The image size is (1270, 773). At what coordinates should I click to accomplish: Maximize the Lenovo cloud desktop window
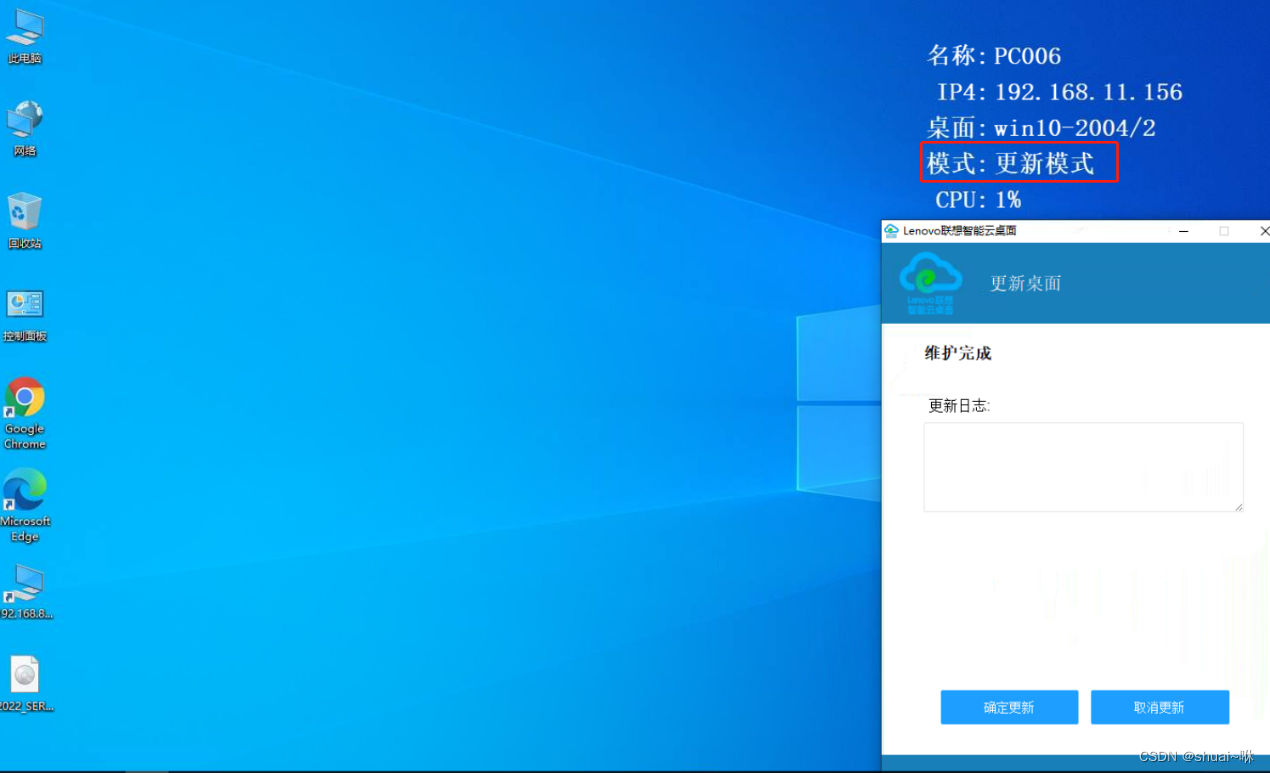point(1224,231)
